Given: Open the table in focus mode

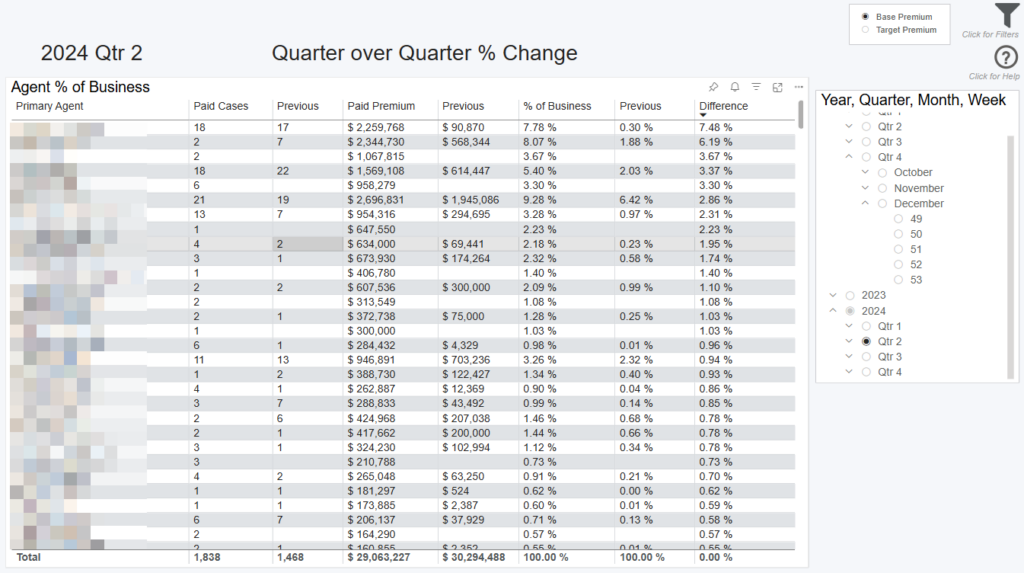Looking at the screenshot, I should [777, 88].
